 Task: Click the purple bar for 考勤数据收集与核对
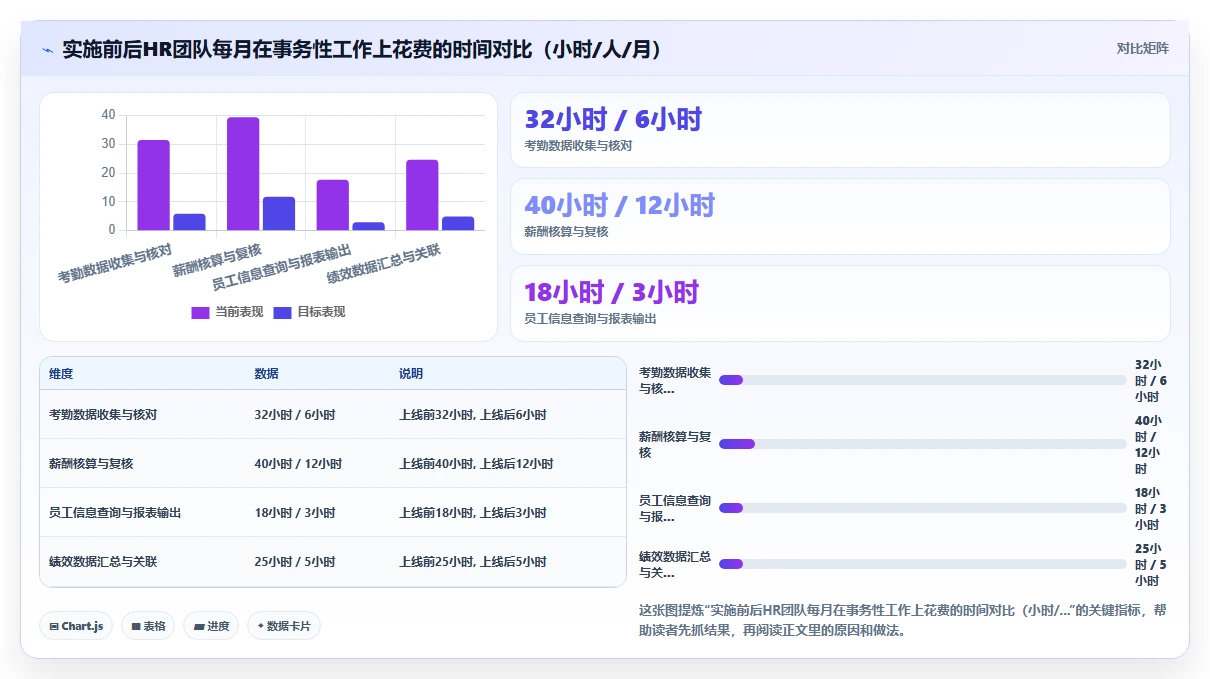pos(154,185)
